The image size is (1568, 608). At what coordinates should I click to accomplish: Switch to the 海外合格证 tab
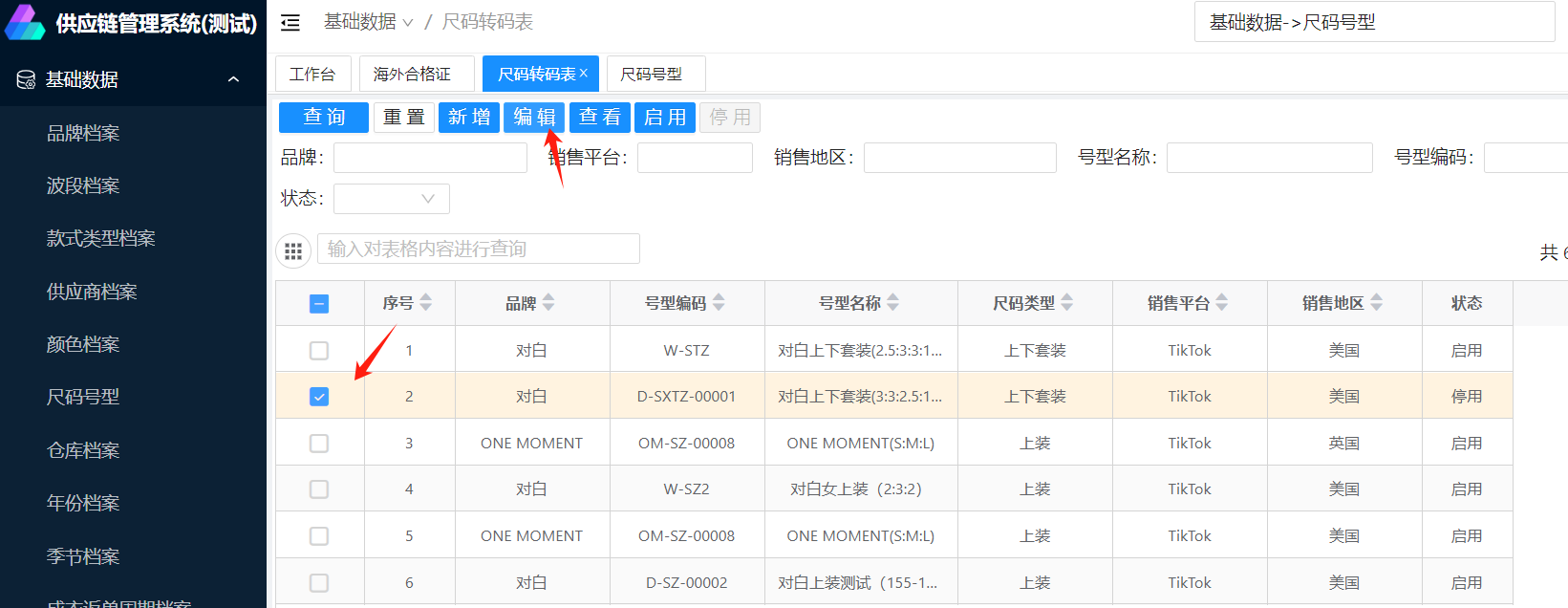[x=413, y=74]
